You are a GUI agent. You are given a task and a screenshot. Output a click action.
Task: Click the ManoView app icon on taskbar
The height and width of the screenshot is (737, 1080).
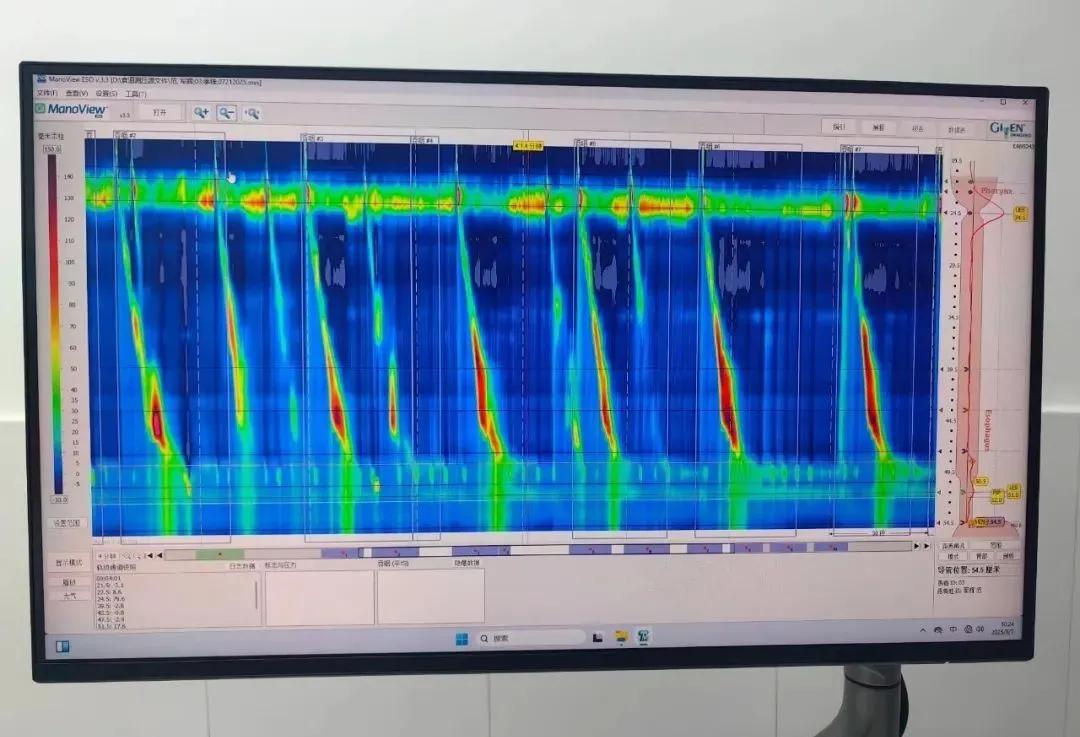pos(643,636)
